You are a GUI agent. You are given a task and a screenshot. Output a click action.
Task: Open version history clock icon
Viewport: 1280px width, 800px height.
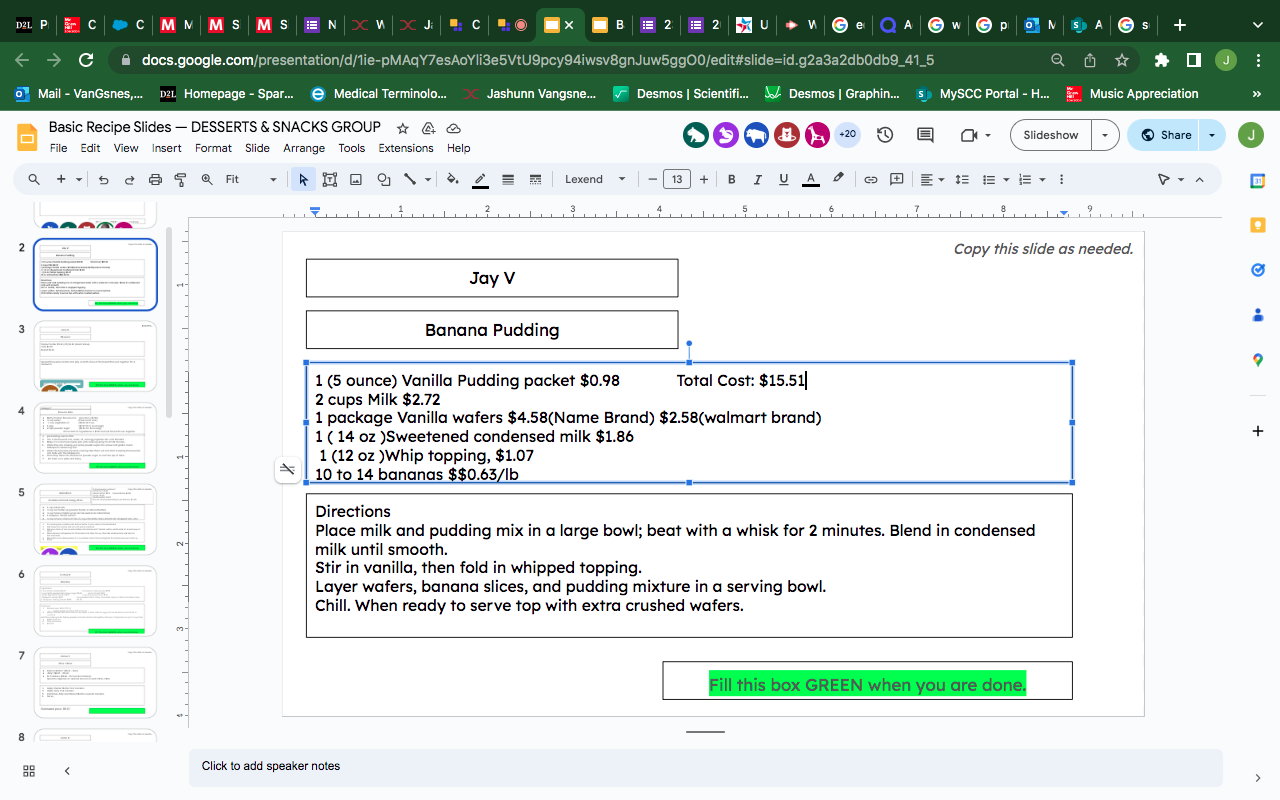click(885, 135)
